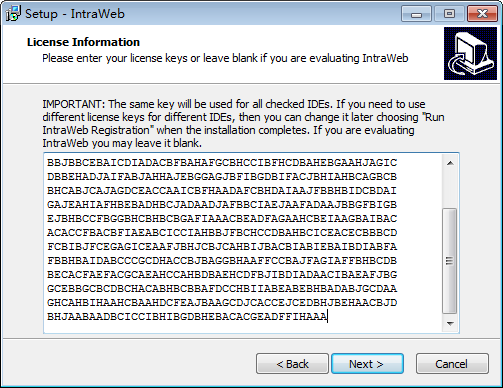Close the IntraWeb setup window
The image size is (503, 388).
[482, 14]
